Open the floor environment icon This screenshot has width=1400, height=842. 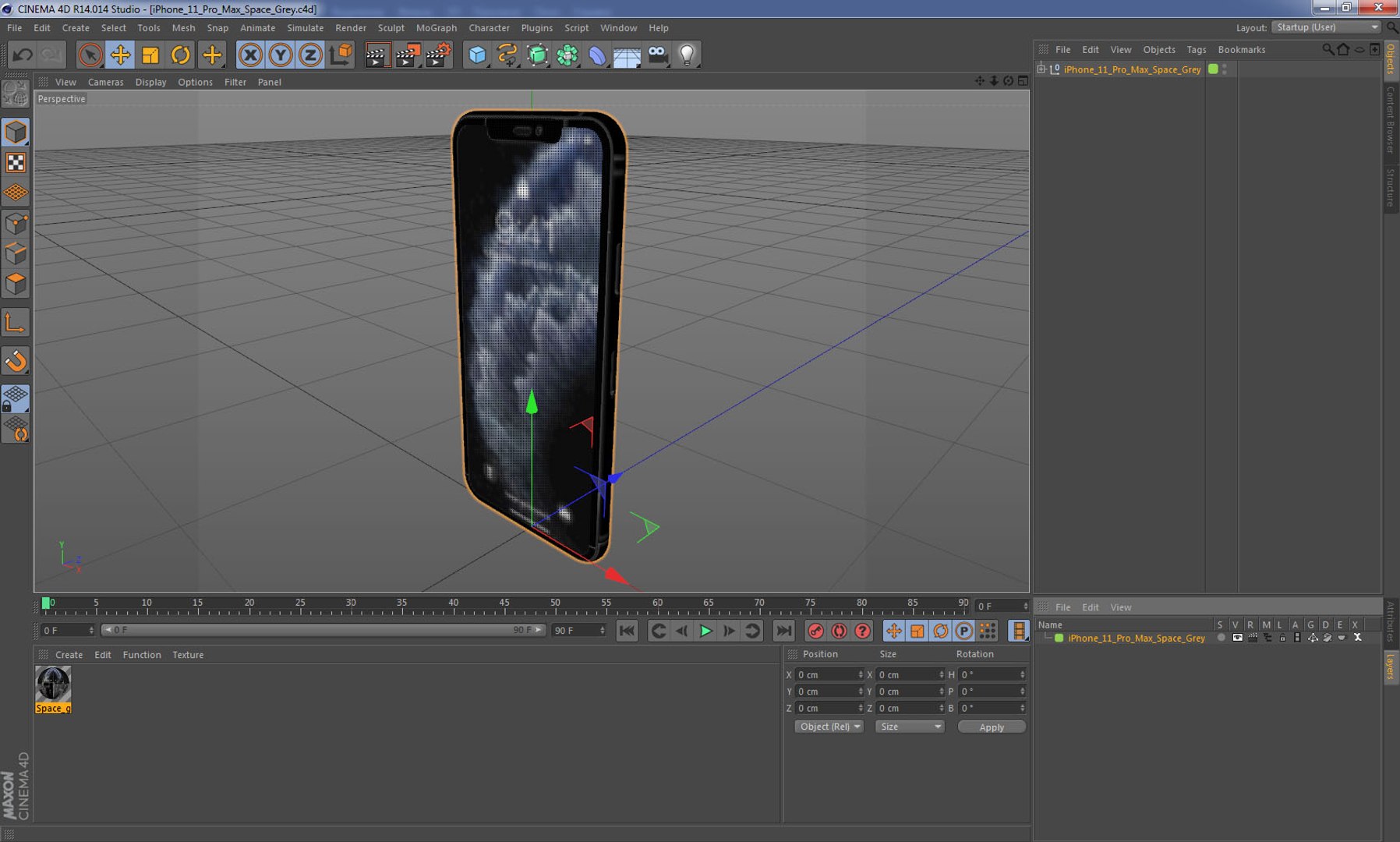pos(628,55)
